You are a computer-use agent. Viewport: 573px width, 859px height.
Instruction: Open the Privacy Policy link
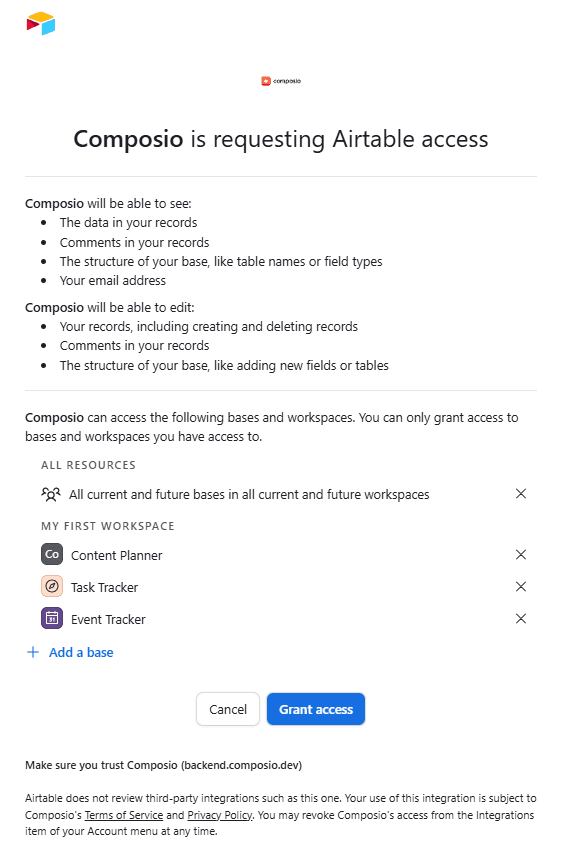pyautogui.click(x=220, y=815)
